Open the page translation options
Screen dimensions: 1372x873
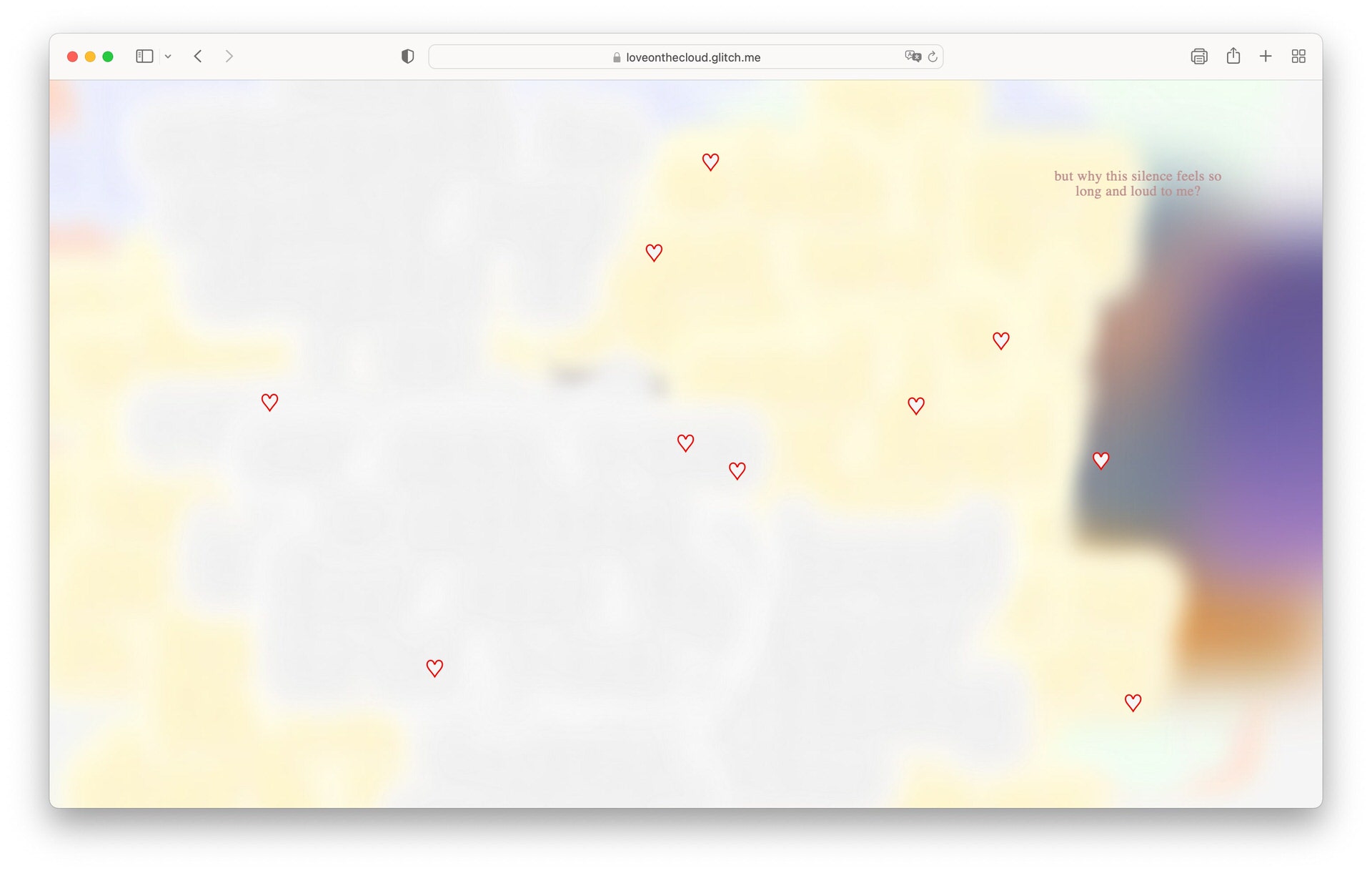[x=913, y=56]
